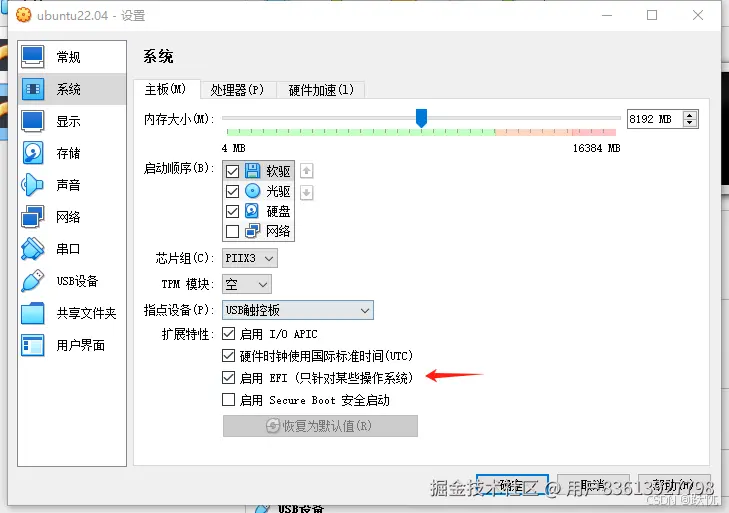This screenshot has width=729, height=513.
Task: Select 共享文件夹 text in the sidebar
Action: [x=86, y=313]
